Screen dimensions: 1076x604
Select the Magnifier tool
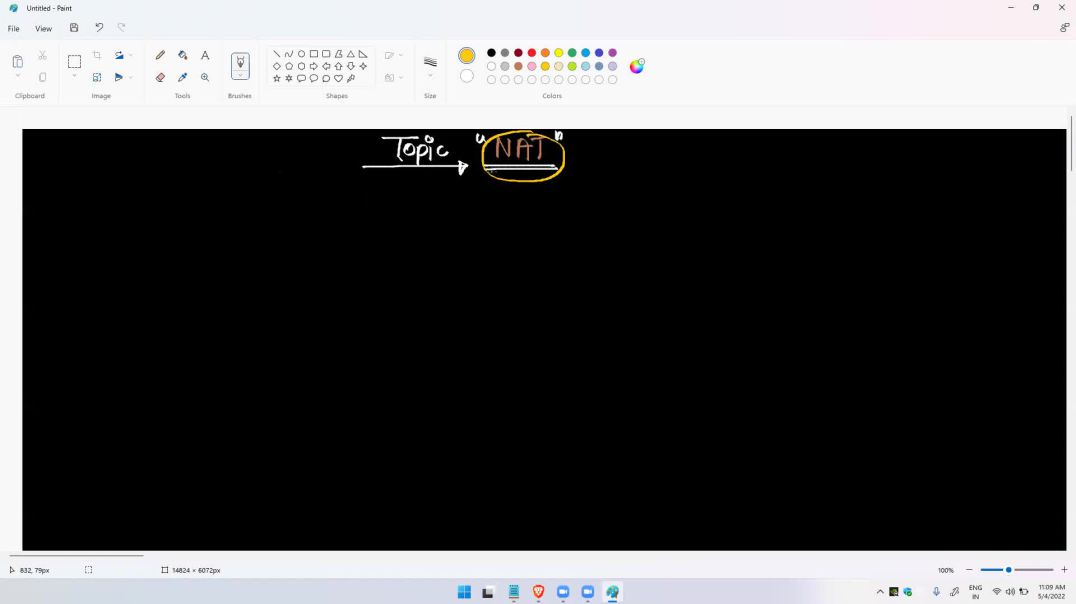tap(204, 78)
